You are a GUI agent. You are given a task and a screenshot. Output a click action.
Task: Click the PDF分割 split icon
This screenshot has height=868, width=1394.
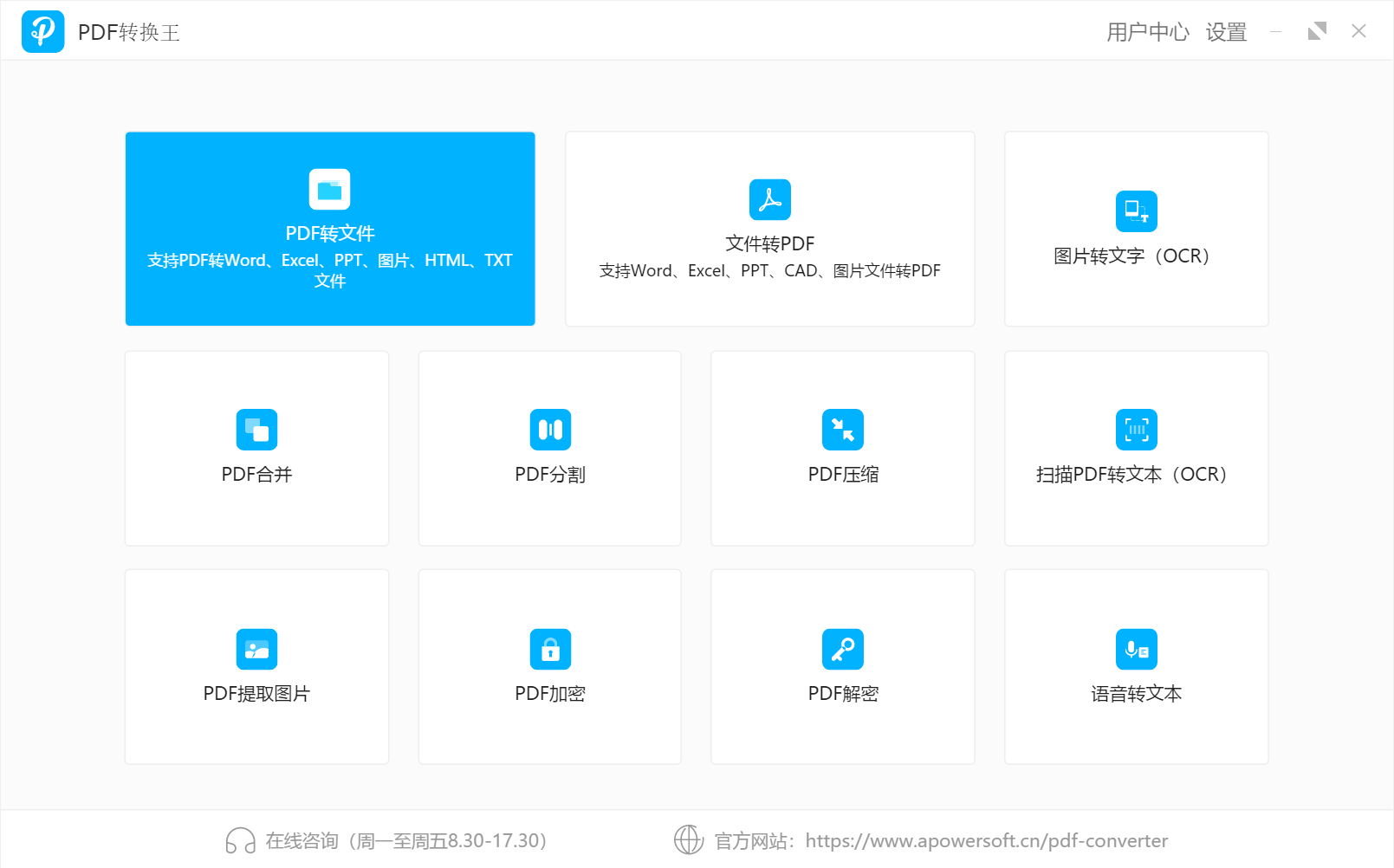point(550,430)
